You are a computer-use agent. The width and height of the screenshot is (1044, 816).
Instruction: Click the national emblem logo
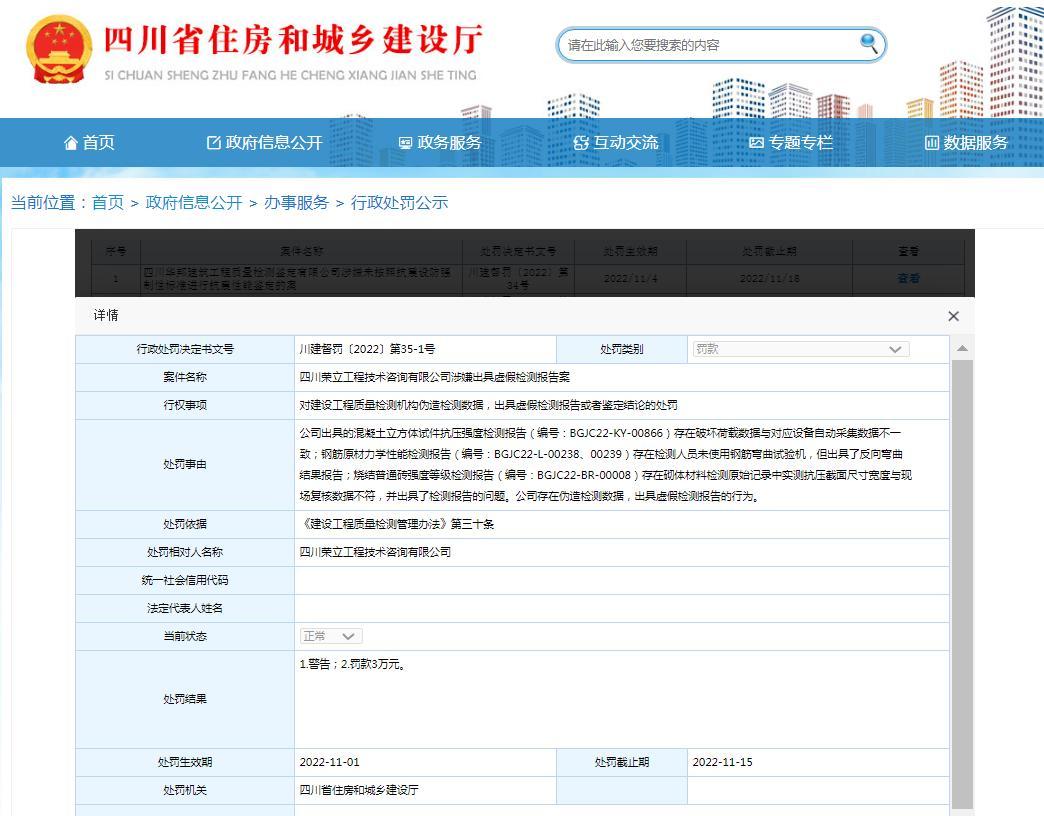59,50
